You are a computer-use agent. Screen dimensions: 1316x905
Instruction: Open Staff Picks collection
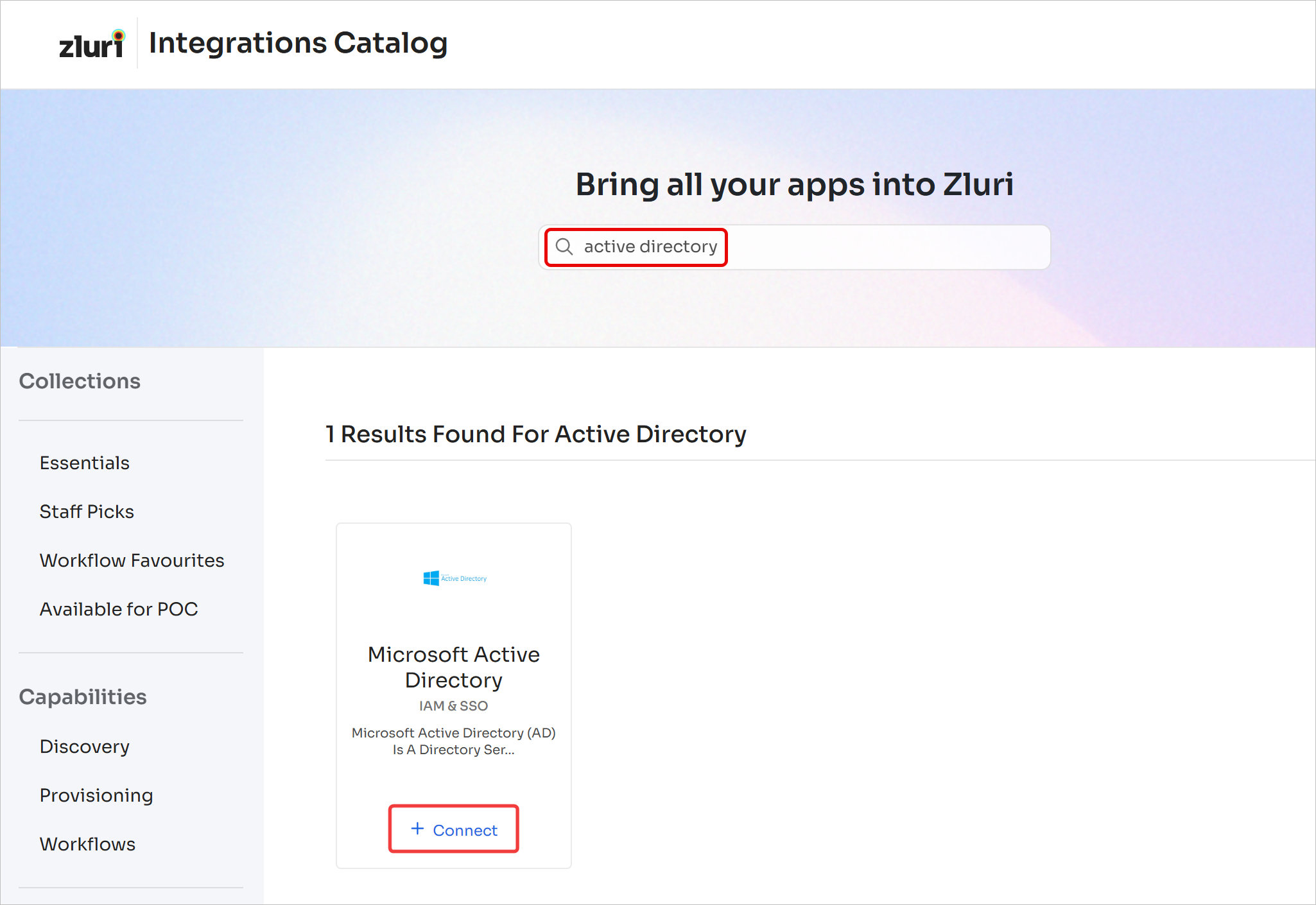point(87,512)
